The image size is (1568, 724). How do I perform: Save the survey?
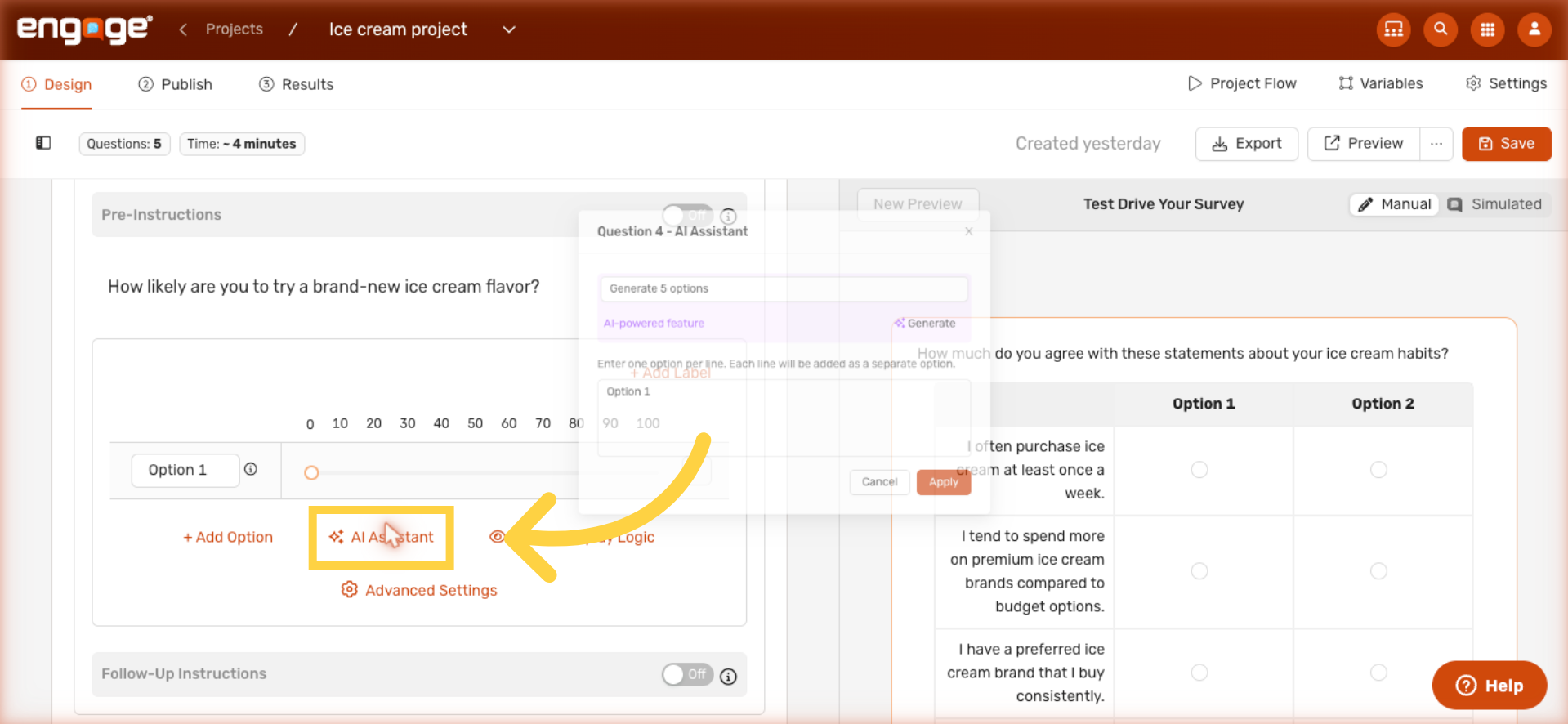coord(1506,144)
